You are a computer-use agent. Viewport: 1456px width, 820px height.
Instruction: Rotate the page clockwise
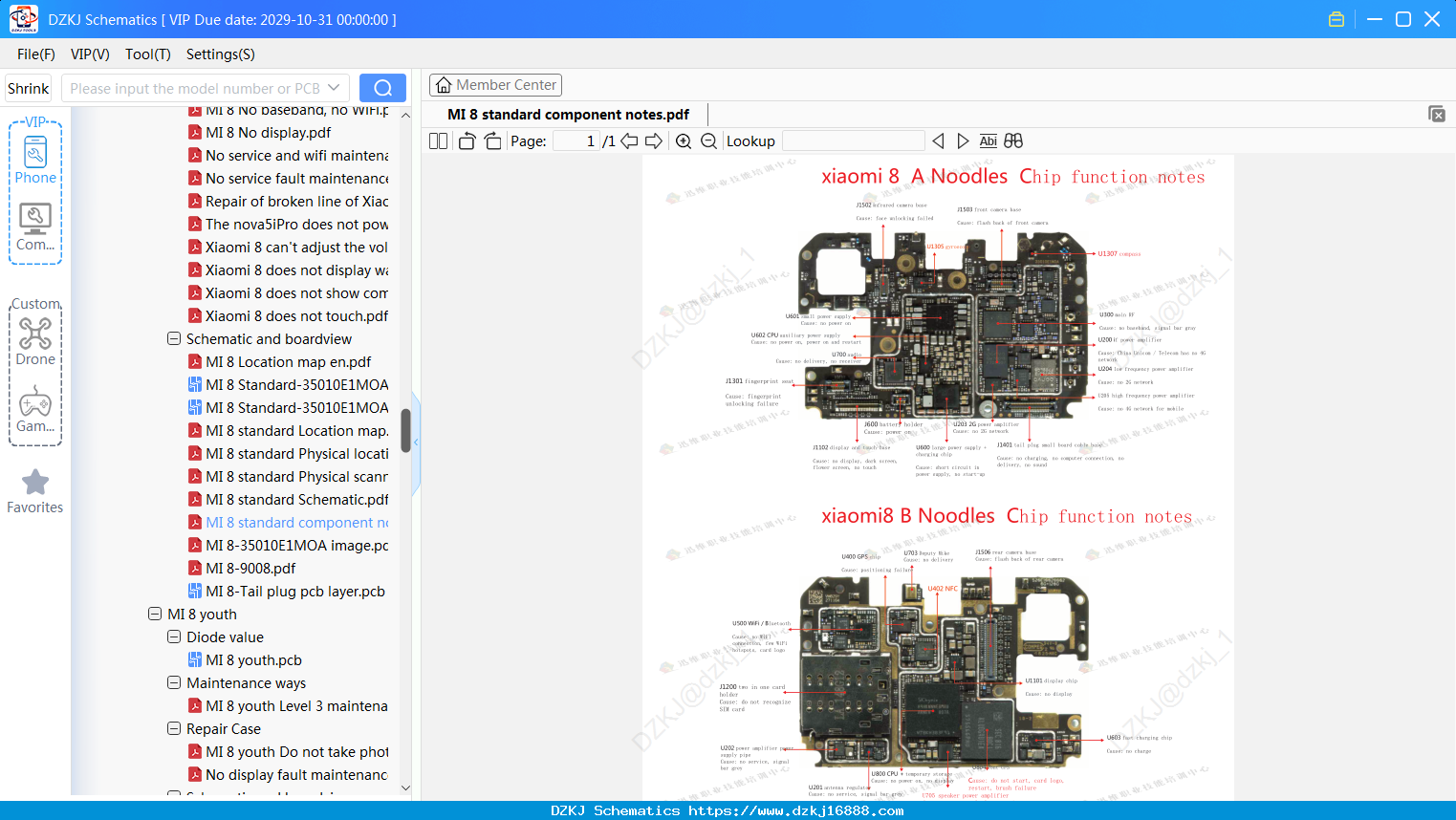pyautogui.click(x=492, y=141)
